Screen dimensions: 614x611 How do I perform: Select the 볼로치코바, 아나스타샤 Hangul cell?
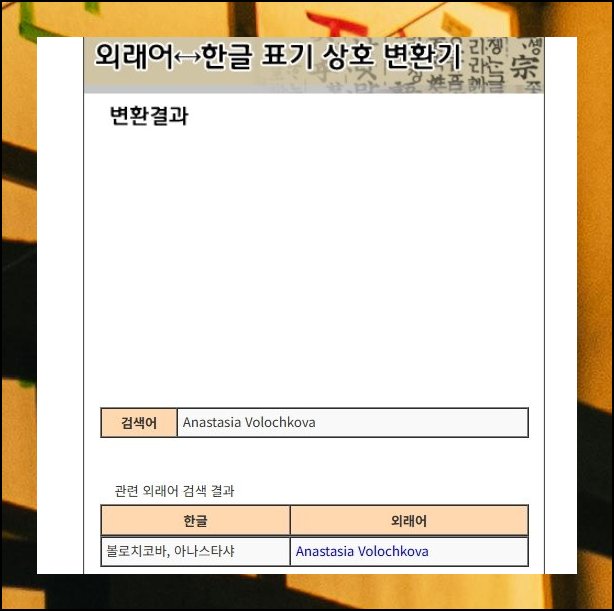[x=195, y=551]
